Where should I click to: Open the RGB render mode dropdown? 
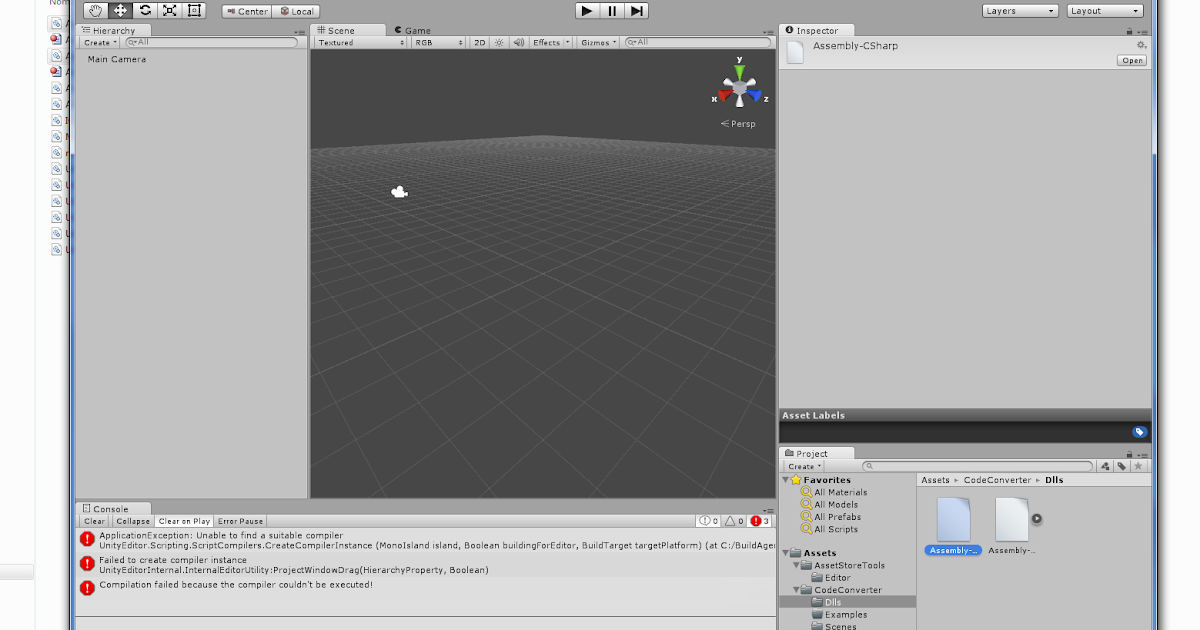pos(439,42)
